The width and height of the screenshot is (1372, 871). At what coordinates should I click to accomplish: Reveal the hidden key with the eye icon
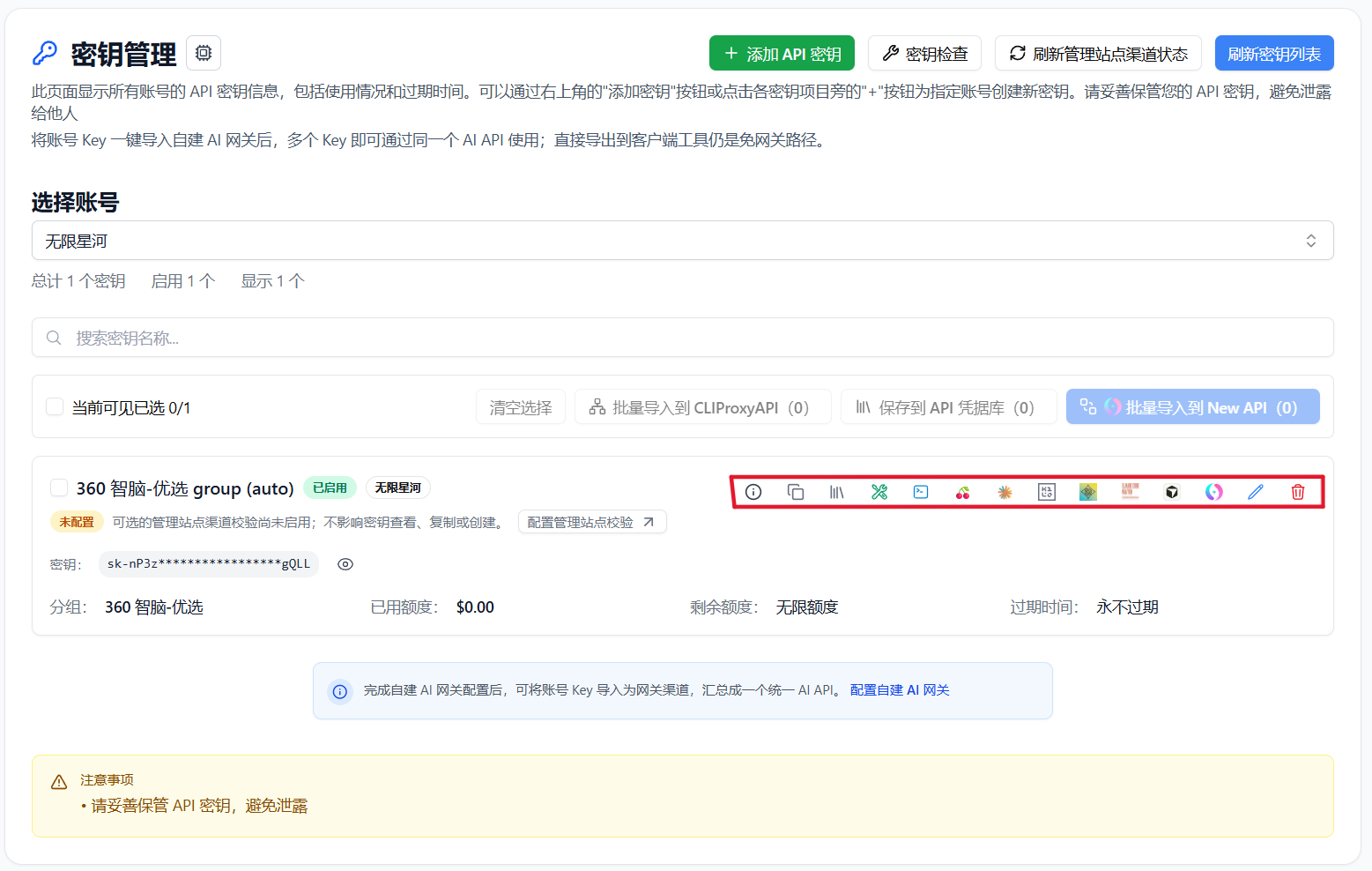pyautogui.click(x=345, y=564)
